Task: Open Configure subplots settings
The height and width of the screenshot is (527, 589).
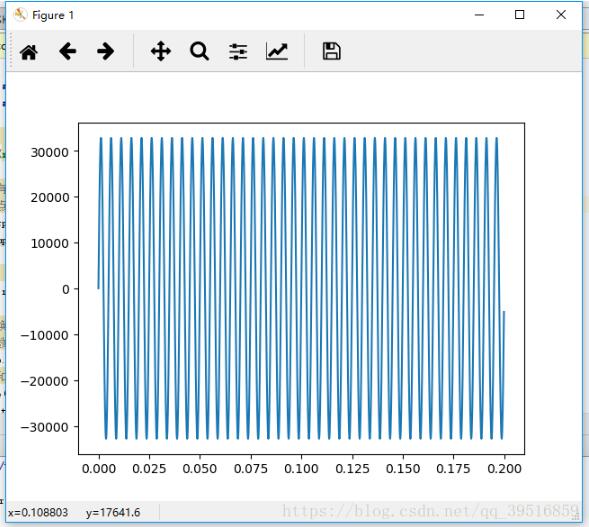Action: [238, 51]
